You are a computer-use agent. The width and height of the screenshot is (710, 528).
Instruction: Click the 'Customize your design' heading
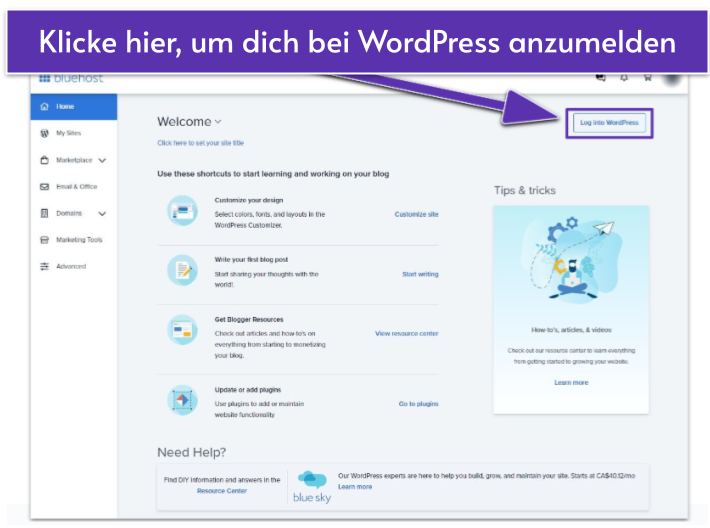[x=249, y=200]
